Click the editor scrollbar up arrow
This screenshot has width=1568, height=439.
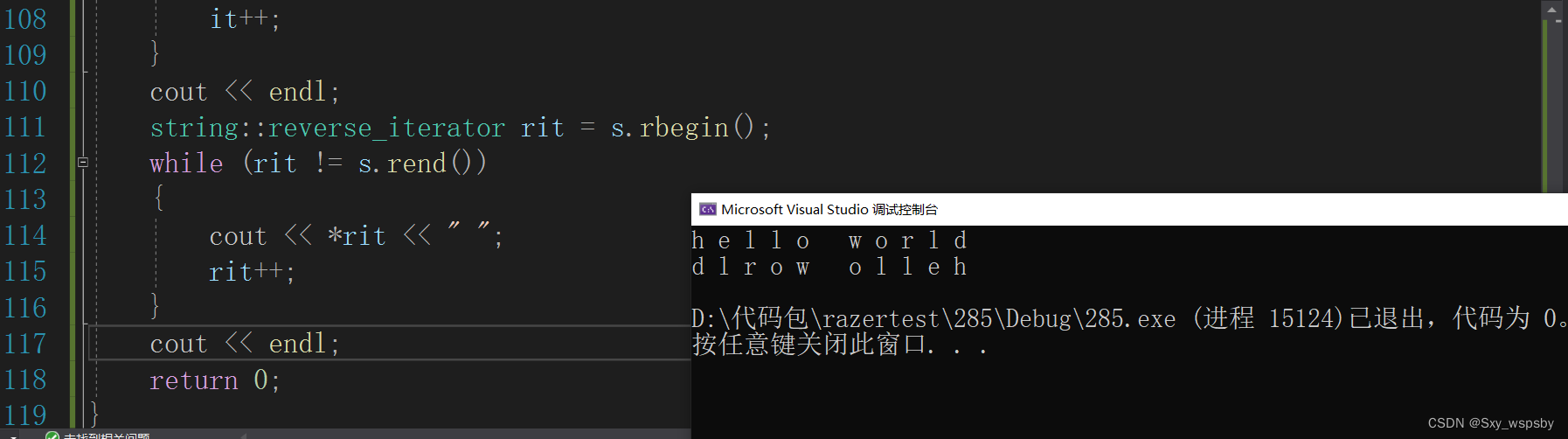pyautogui.click(x=1552, y=10)
